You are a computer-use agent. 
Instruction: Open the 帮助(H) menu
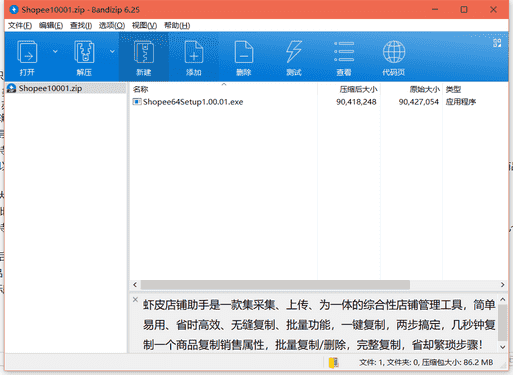(177, 26)
